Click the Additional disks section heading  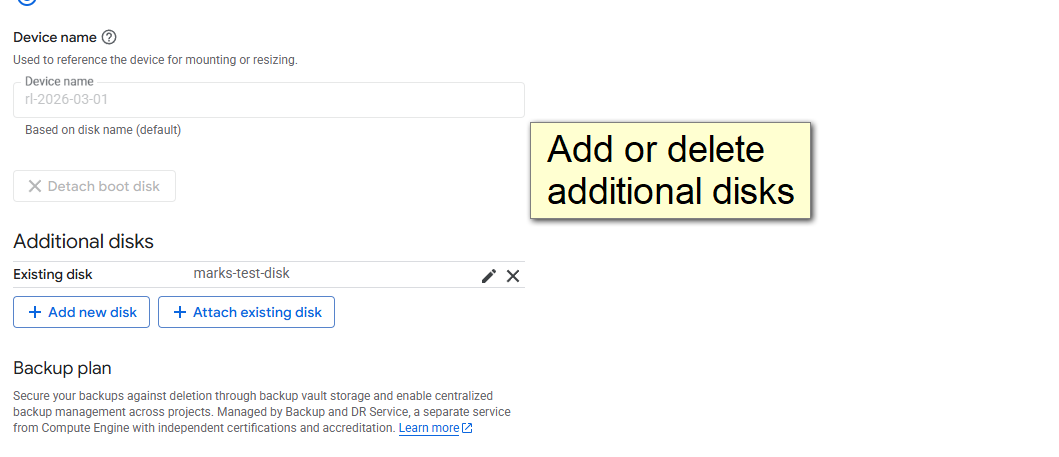point(83,241)
